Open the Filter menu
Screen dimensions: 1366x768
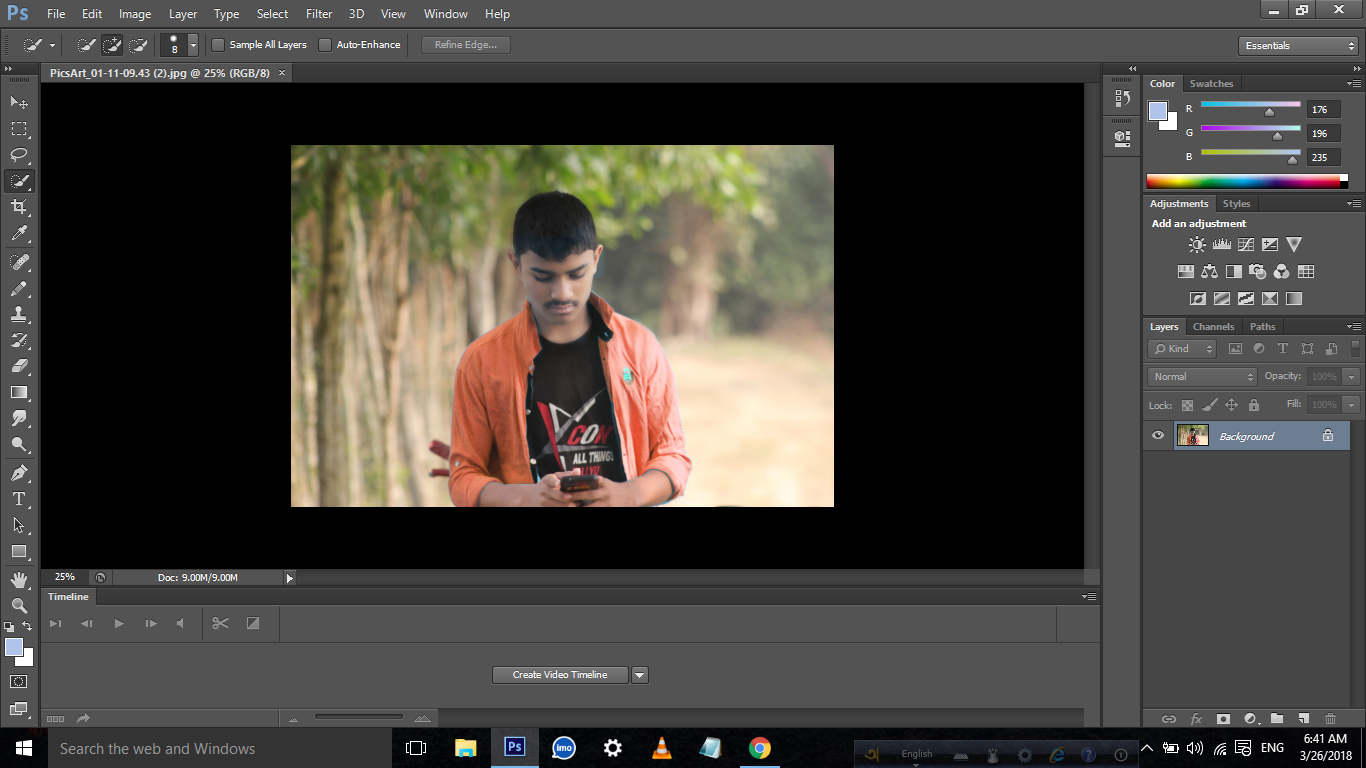point(319,14)
